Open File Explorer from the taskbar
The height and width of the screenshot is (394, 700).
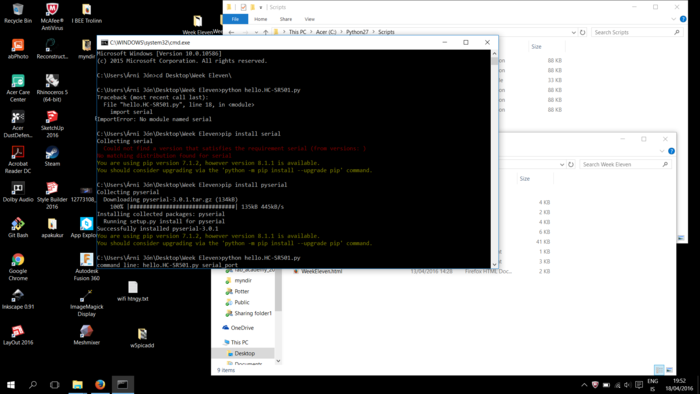click(78, 385)
